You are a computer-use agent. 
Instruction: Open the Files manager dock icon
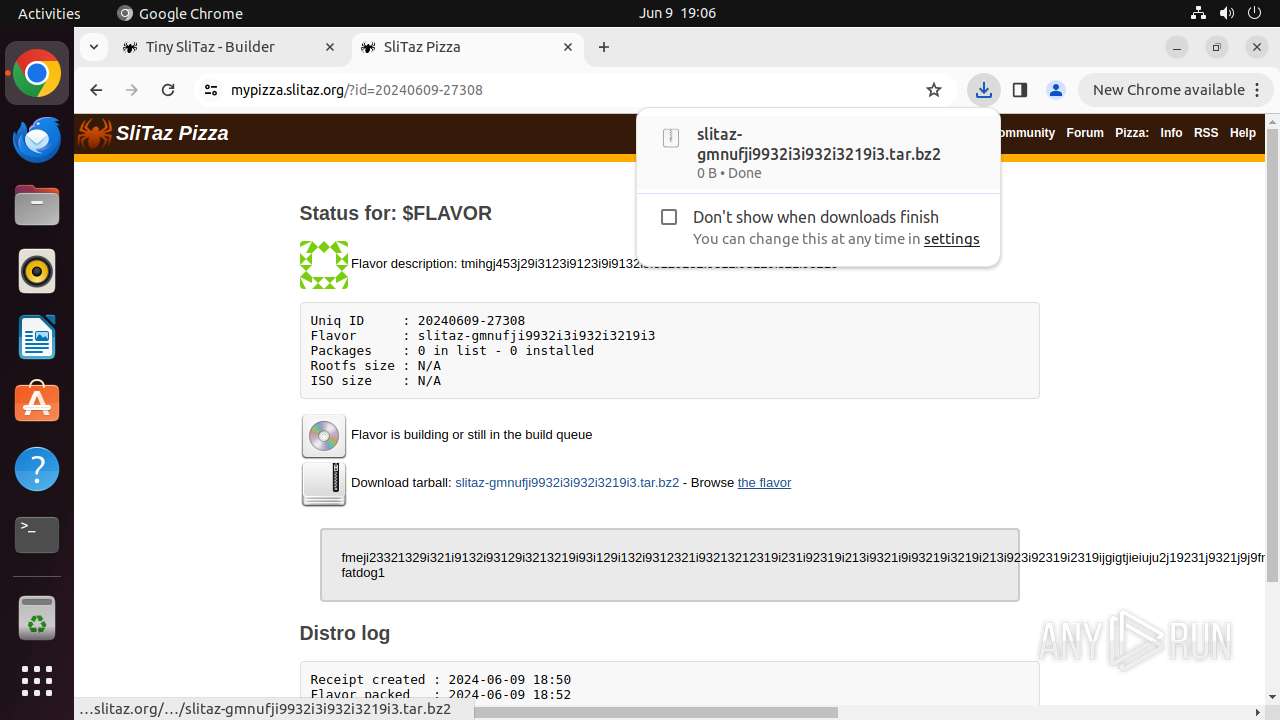37,205
